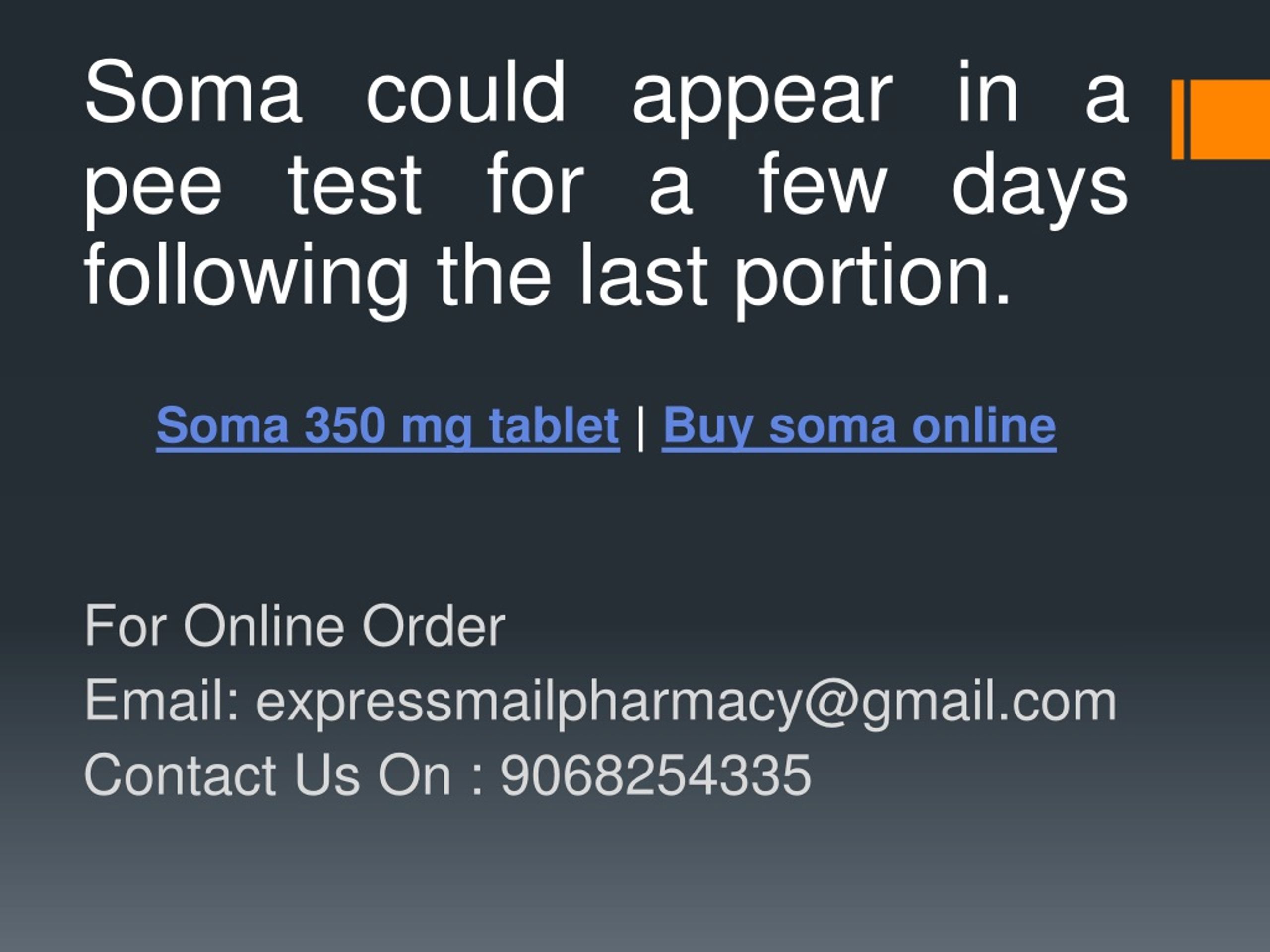Image resolution: width=1270 pixels, height=952 pixels.
Task: Select the word following in the heading
Action: [246, 280]
